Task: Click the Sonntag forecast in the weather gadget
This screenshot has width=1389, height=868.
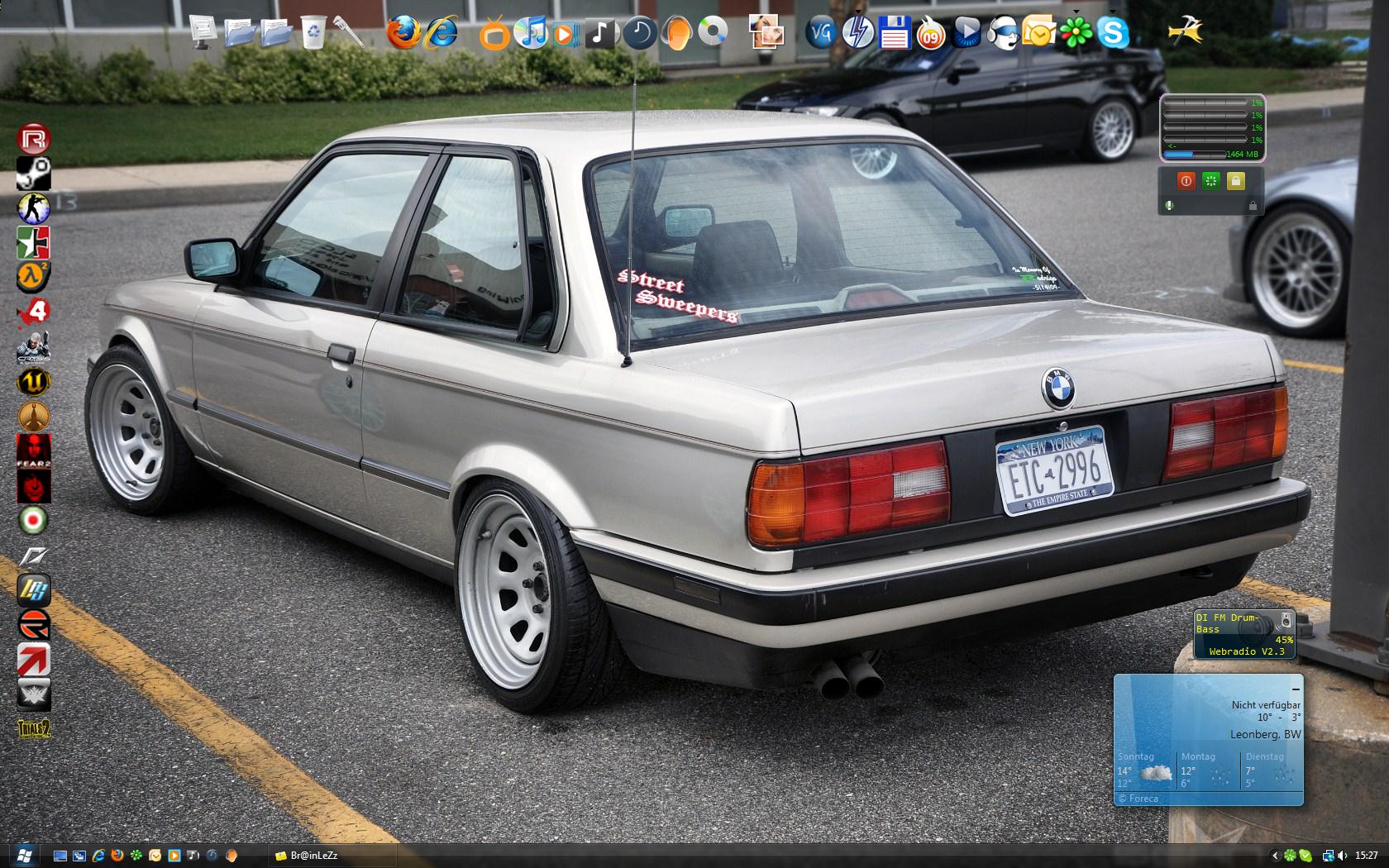Action: click(x=1145, y=770)
